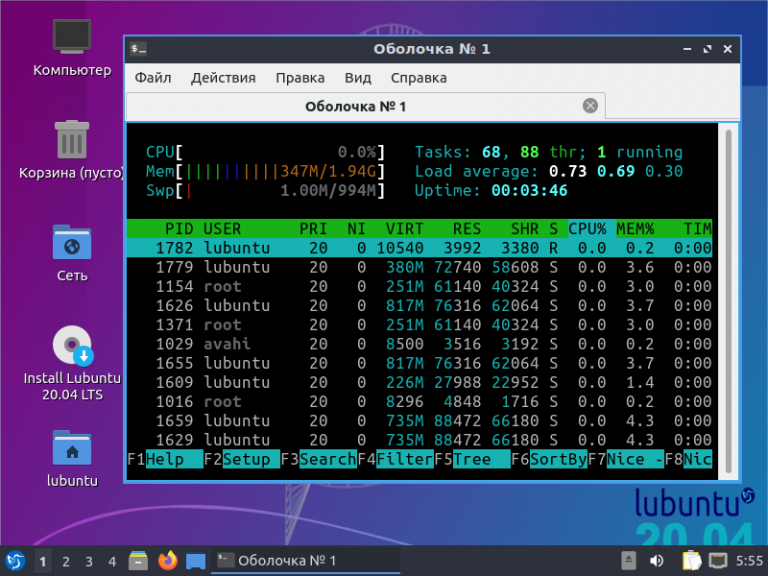Open the Действия menu

click(223, 77)
